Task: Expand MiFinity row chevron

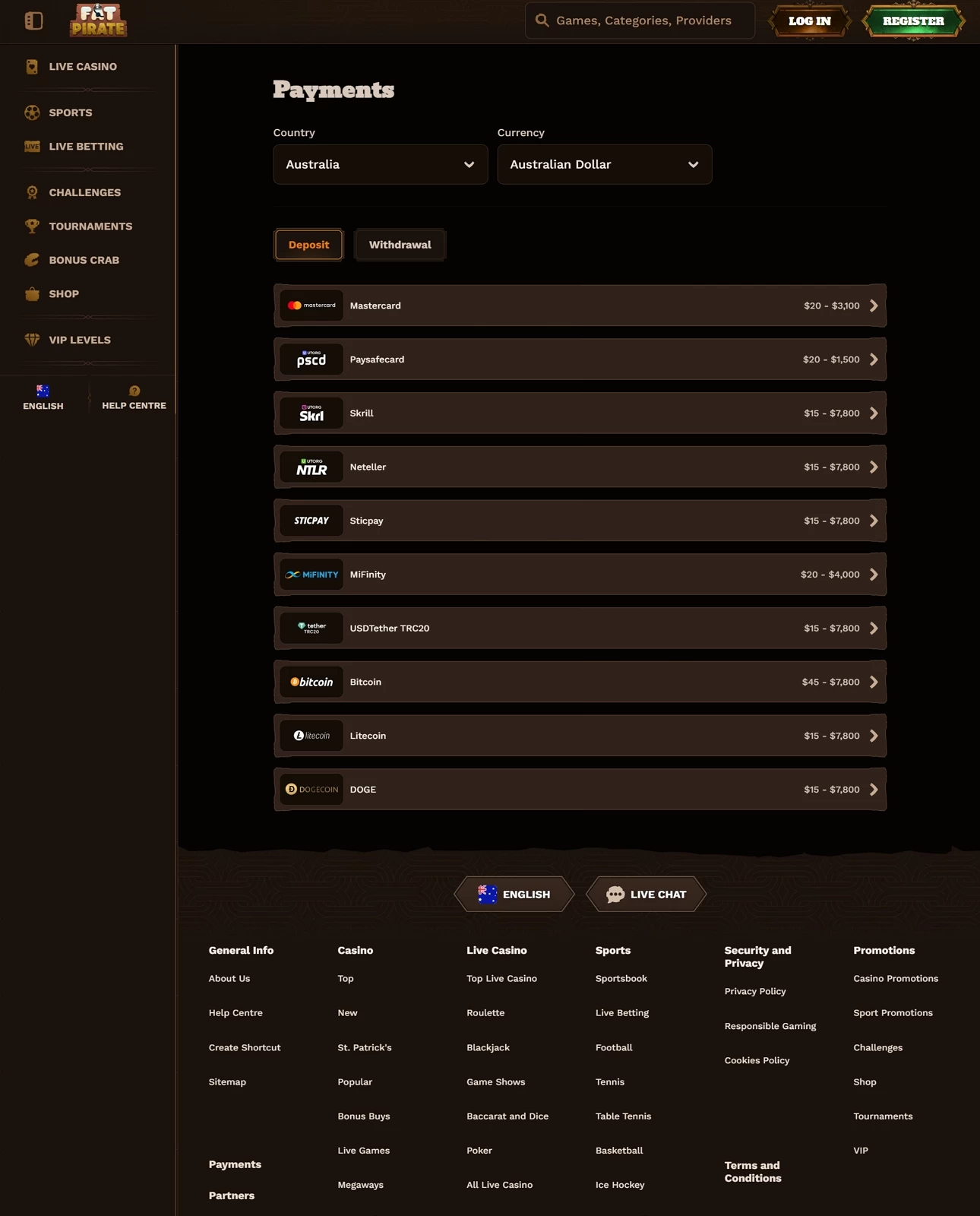Action: tap(874, 575)
